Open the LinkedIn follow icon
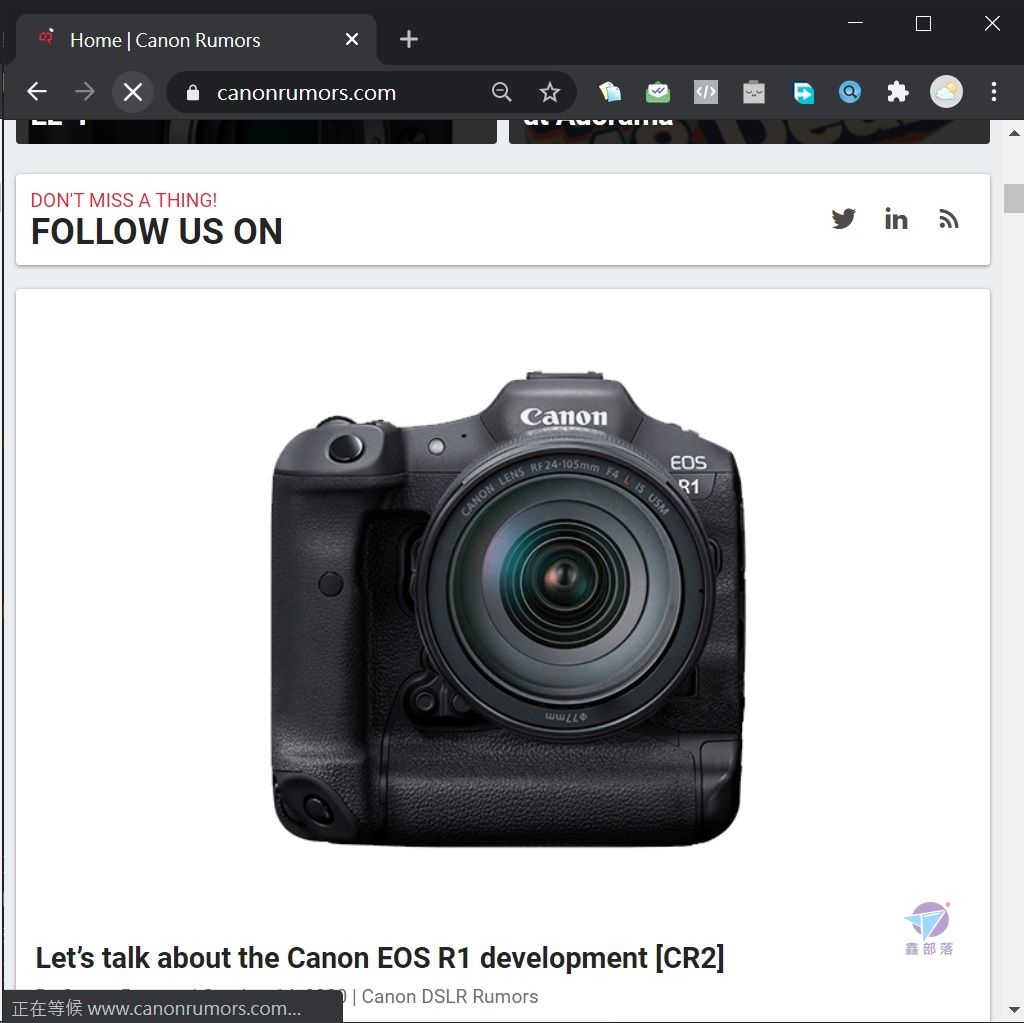This screenshot has width=1024, height=1023. click(896, 219)
